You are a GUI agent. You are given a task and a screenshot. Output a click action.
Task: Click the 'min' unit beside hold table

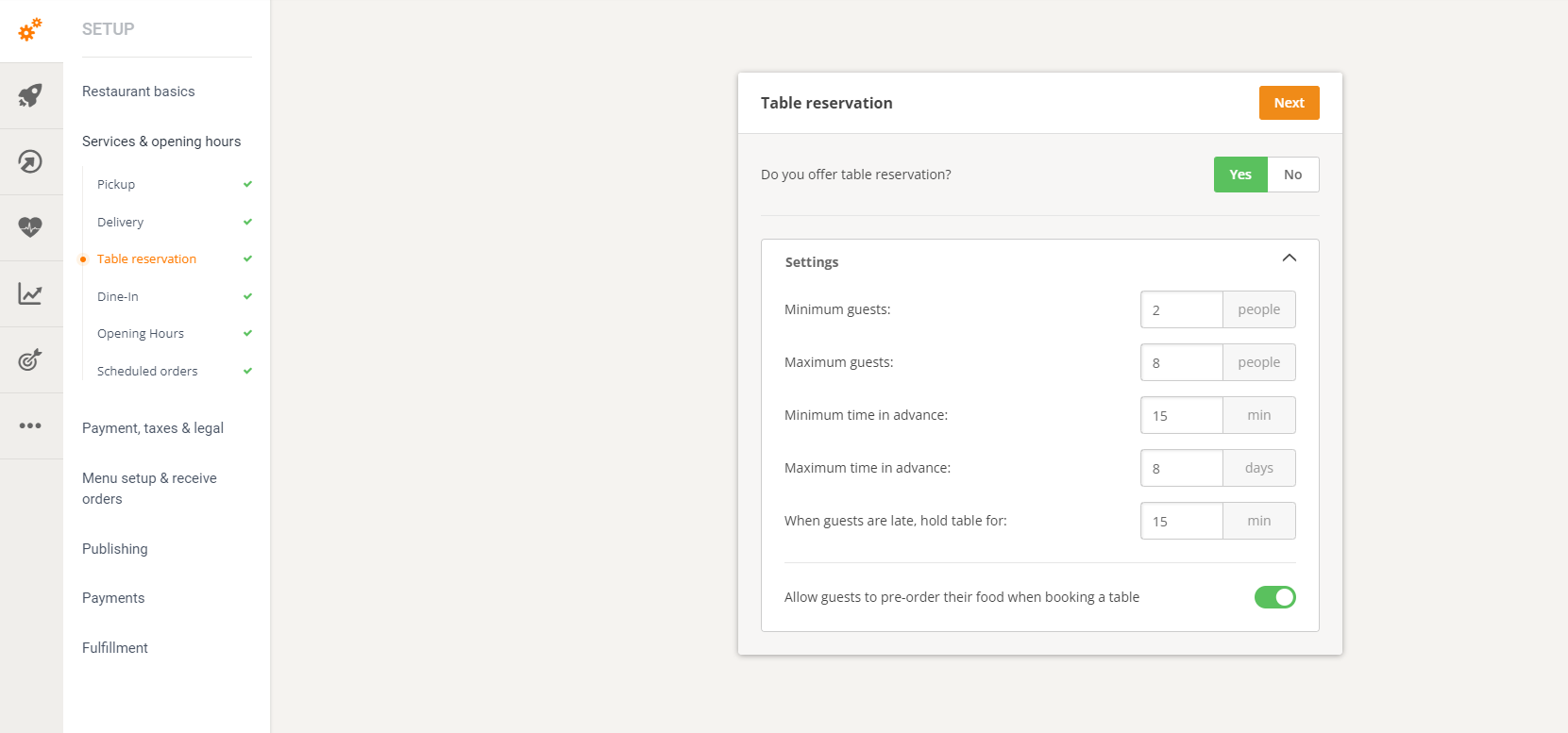pyautogui.click(x=1259, y=521)
